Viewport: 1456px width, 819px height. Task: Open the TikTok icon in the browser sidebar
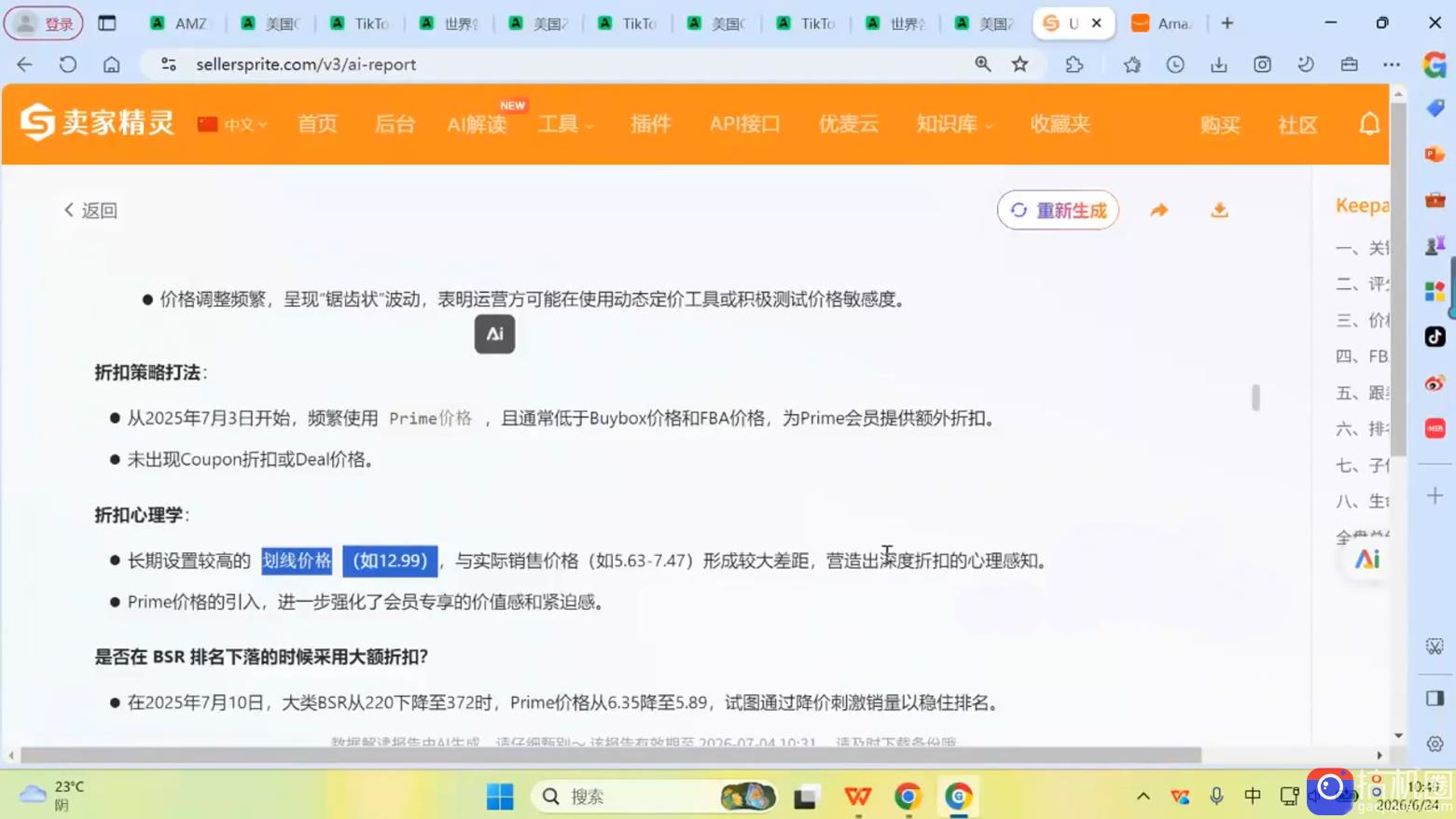1435,337
